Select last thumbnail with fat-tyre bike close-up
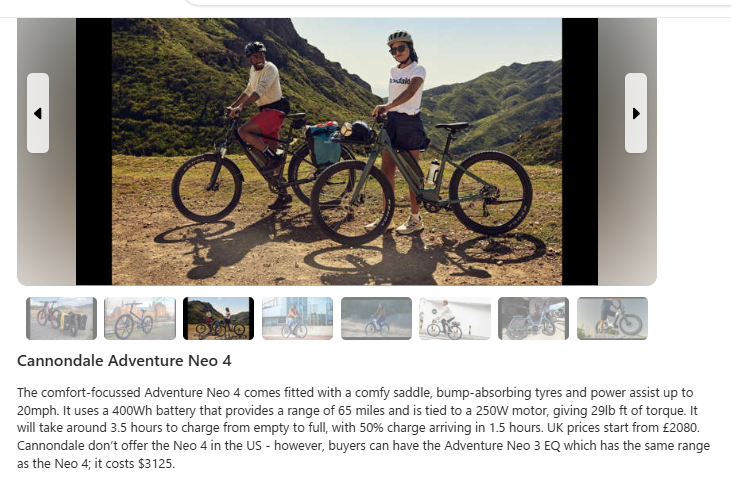731x502 pixels. coord(612,318)
